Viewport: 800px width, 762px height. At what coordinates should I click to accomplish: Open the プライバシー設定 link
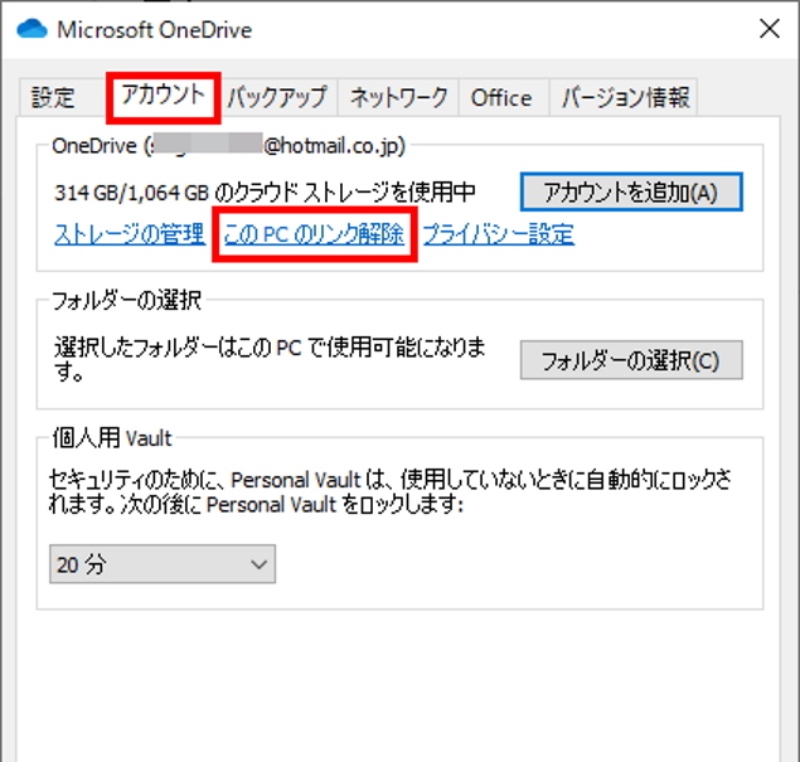(x=498, y=236)
